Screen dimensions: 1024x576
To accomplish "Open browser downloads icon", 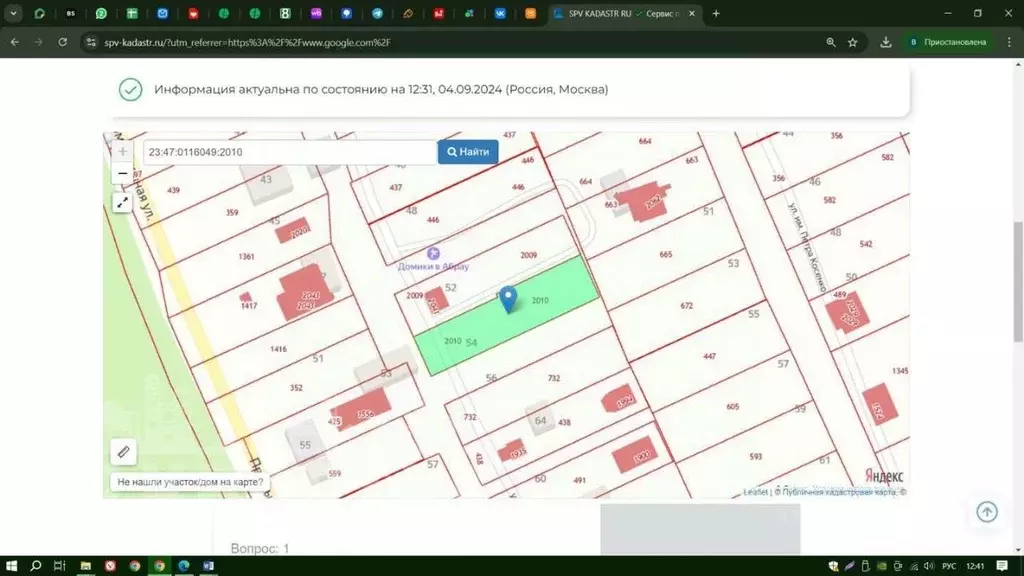I will pos(886,42).
